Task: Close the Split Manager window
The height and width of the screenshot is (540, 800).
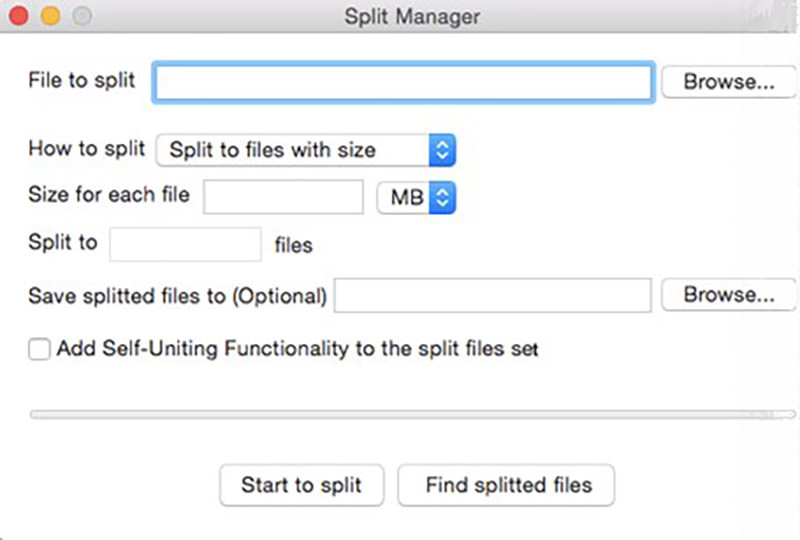Action: (x=19, y=16)
